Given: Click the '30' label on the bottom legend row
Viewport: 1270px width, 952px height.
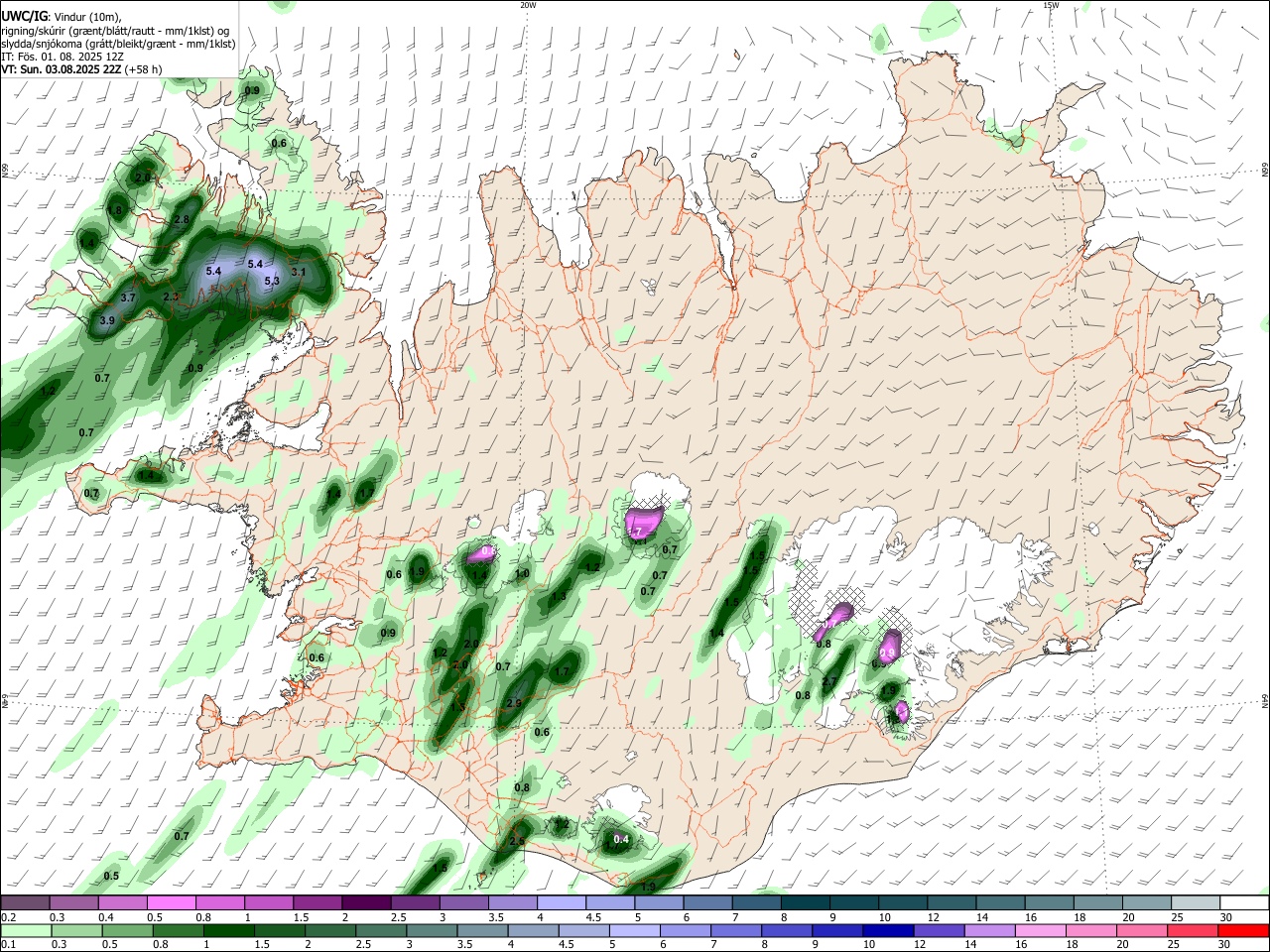Looking at the screenshot, I should click(1226, 945).
